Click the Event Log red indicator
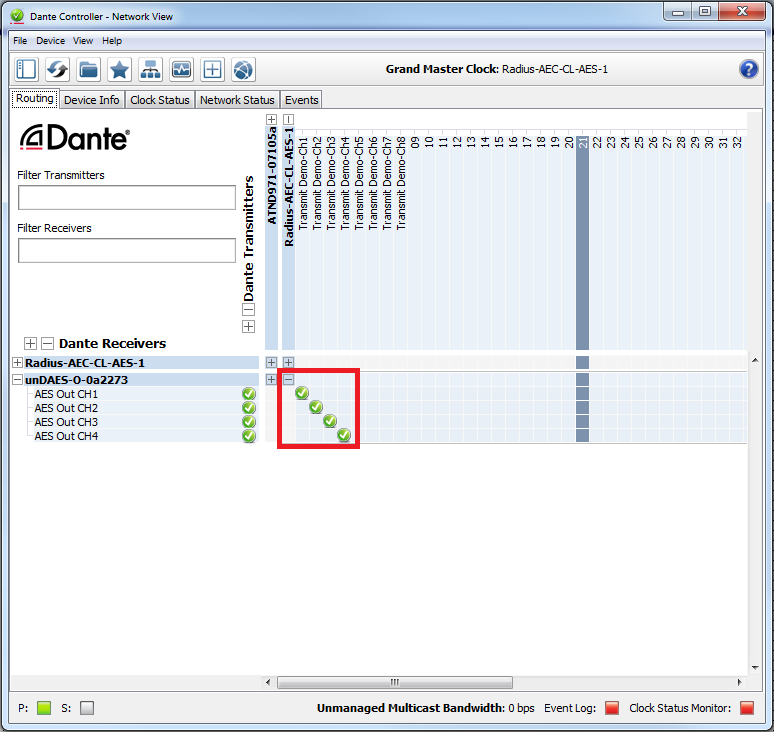Viewport: 774px width, 732px height. (612, 708)
